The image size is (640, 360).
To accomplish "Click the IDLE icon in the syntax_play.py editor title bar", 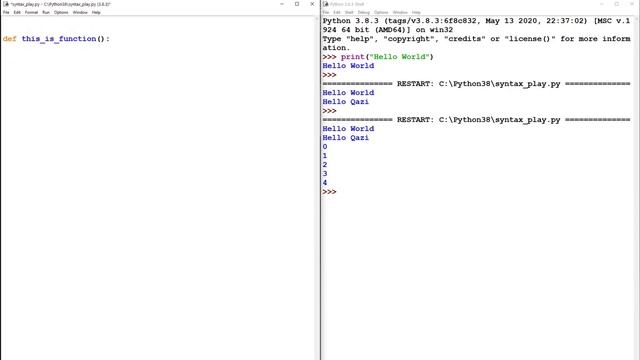I will 6,4.
